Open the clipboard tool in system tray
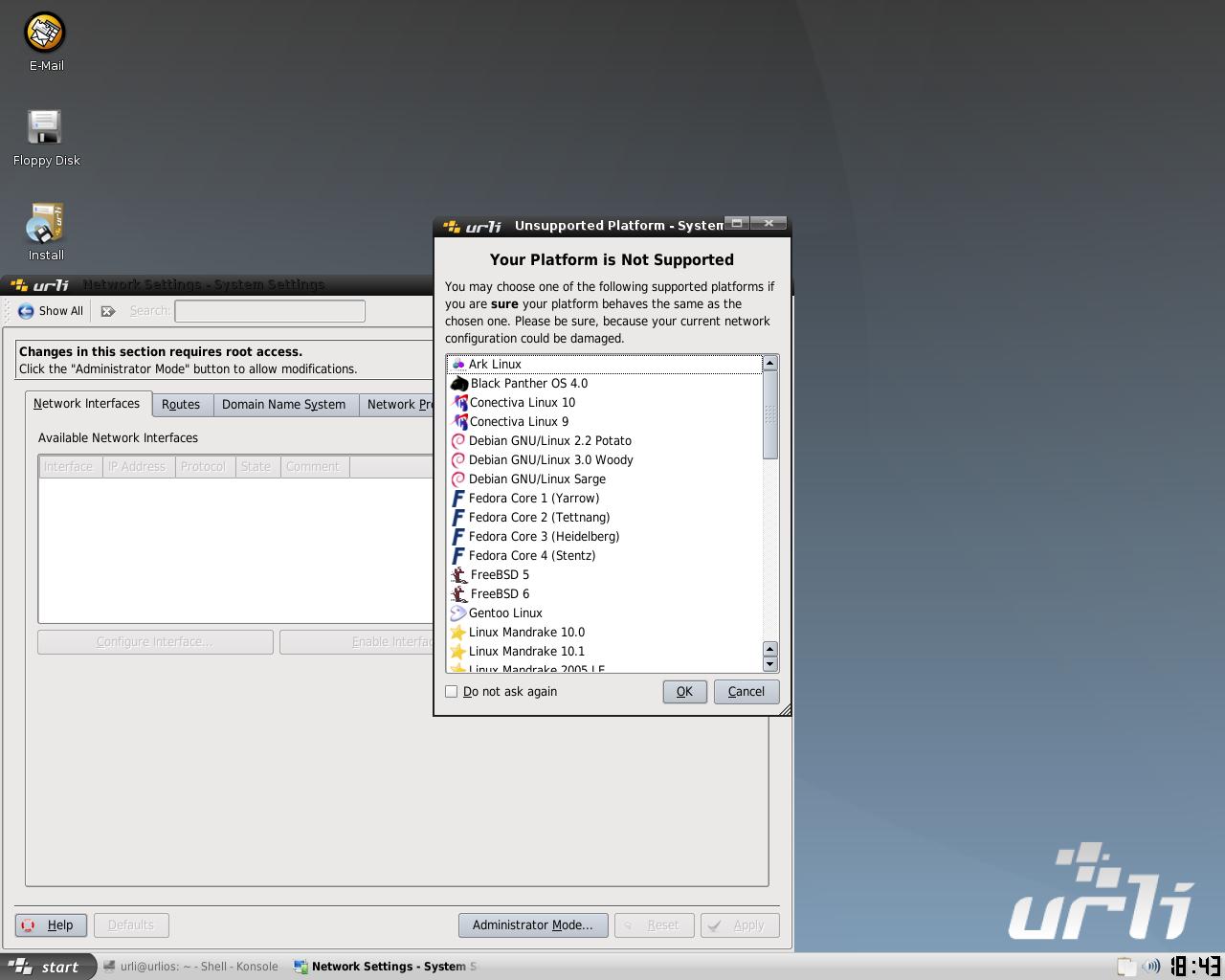 coord(1126,966)
